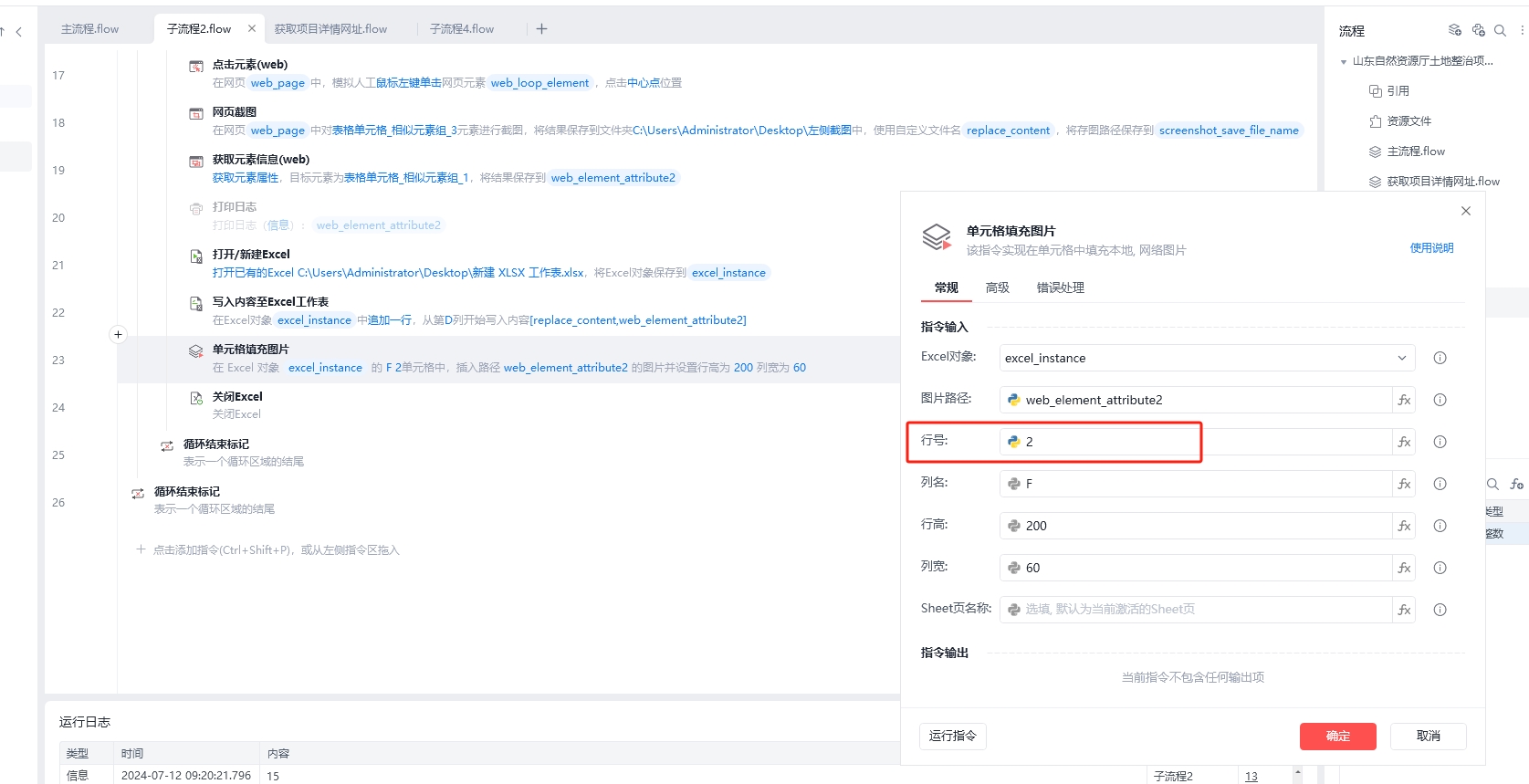Toggle Python mode icon in 行号 field
Viewport: 1529px width, 784px height.
[1013, 442]
